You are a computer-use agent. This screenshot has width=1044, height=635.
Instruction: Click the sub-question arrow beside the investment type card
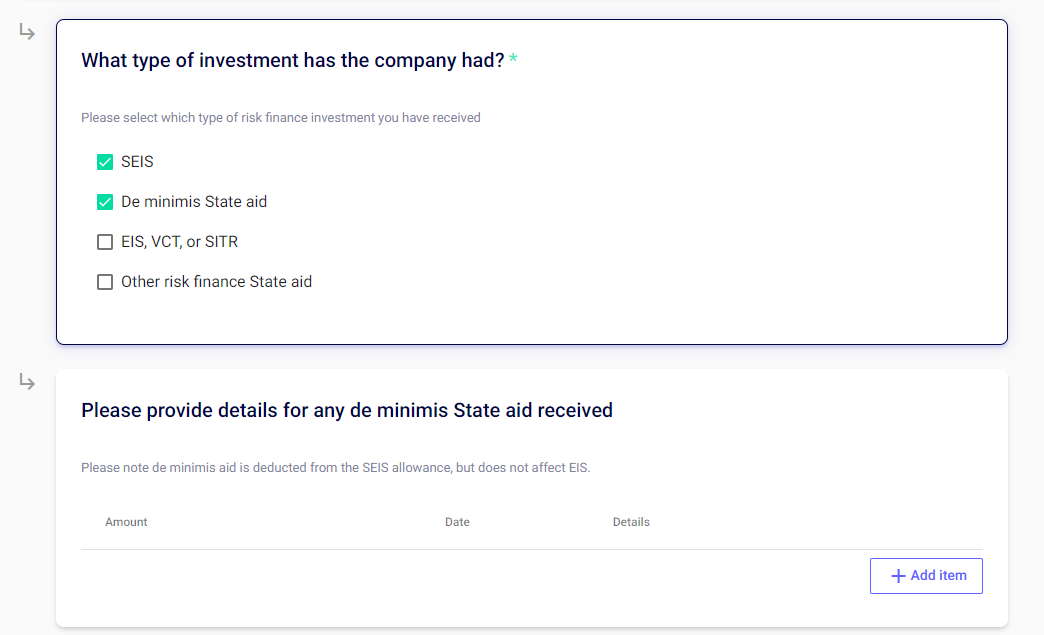(x=27, y=33)
